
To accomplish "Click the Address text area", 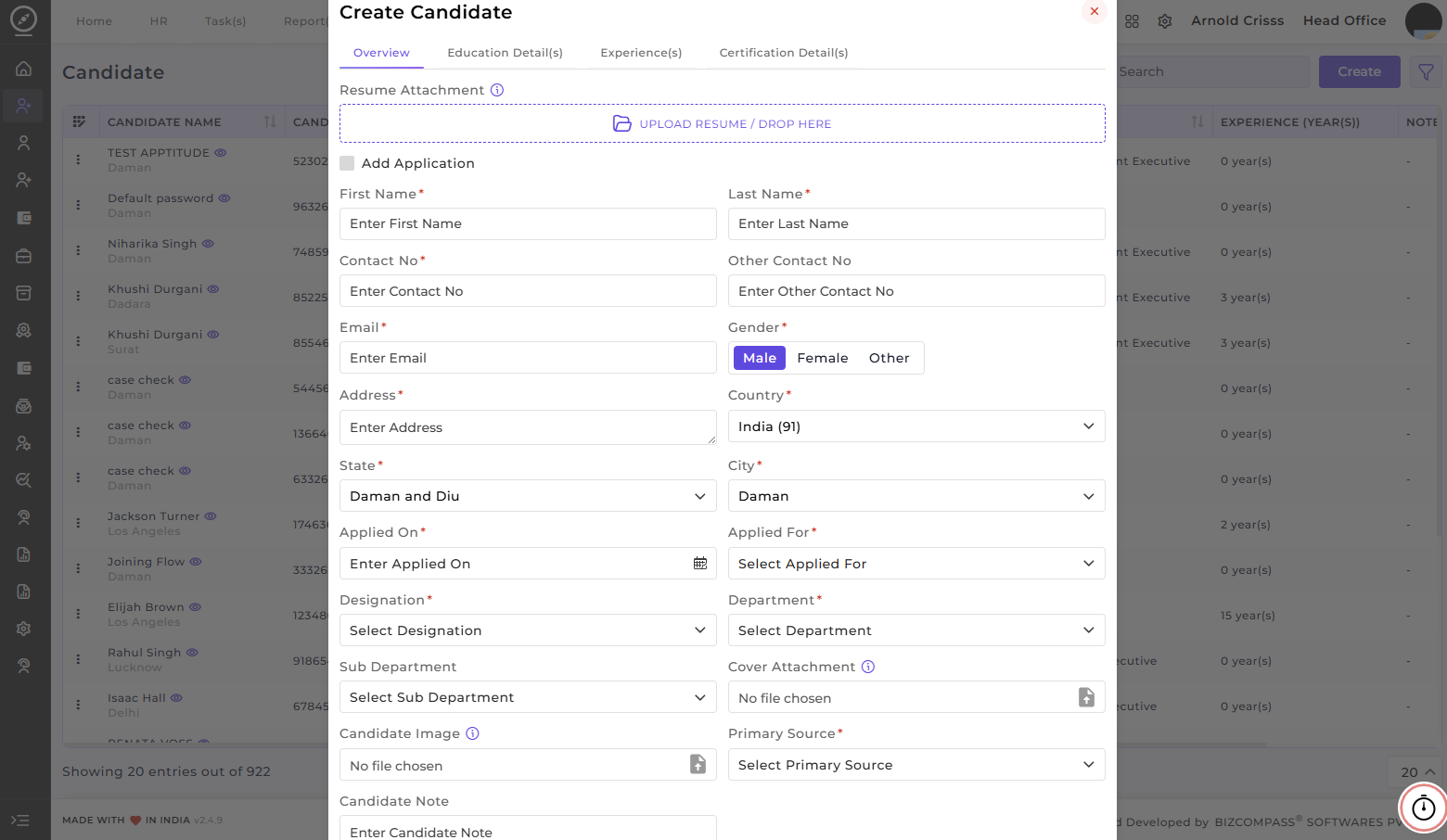I will tap(528, 427).
